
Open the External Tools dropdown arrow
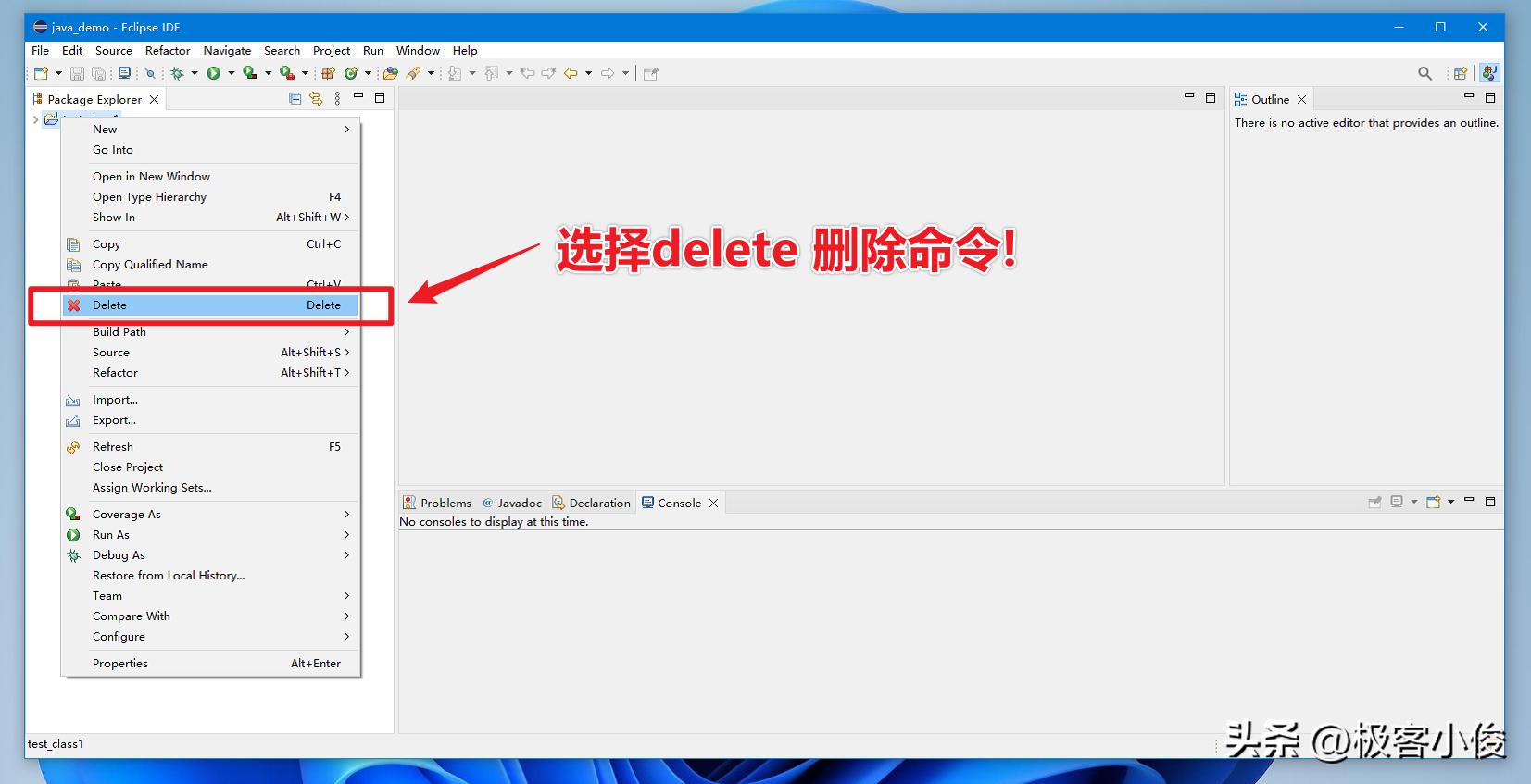[x=305, y=73]
